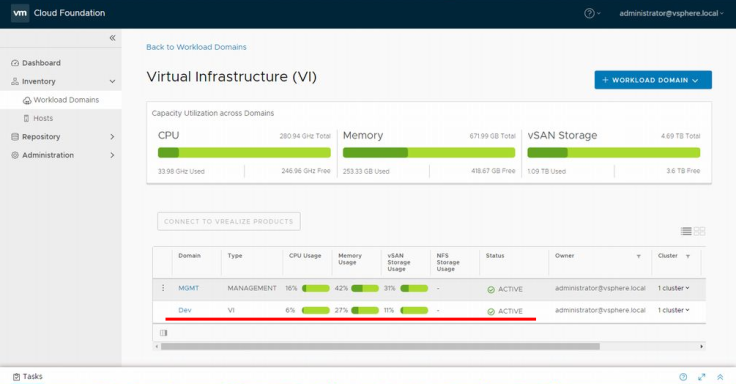Select Administration menu item
The image size is (736, 384).
[x=48, y=155]
